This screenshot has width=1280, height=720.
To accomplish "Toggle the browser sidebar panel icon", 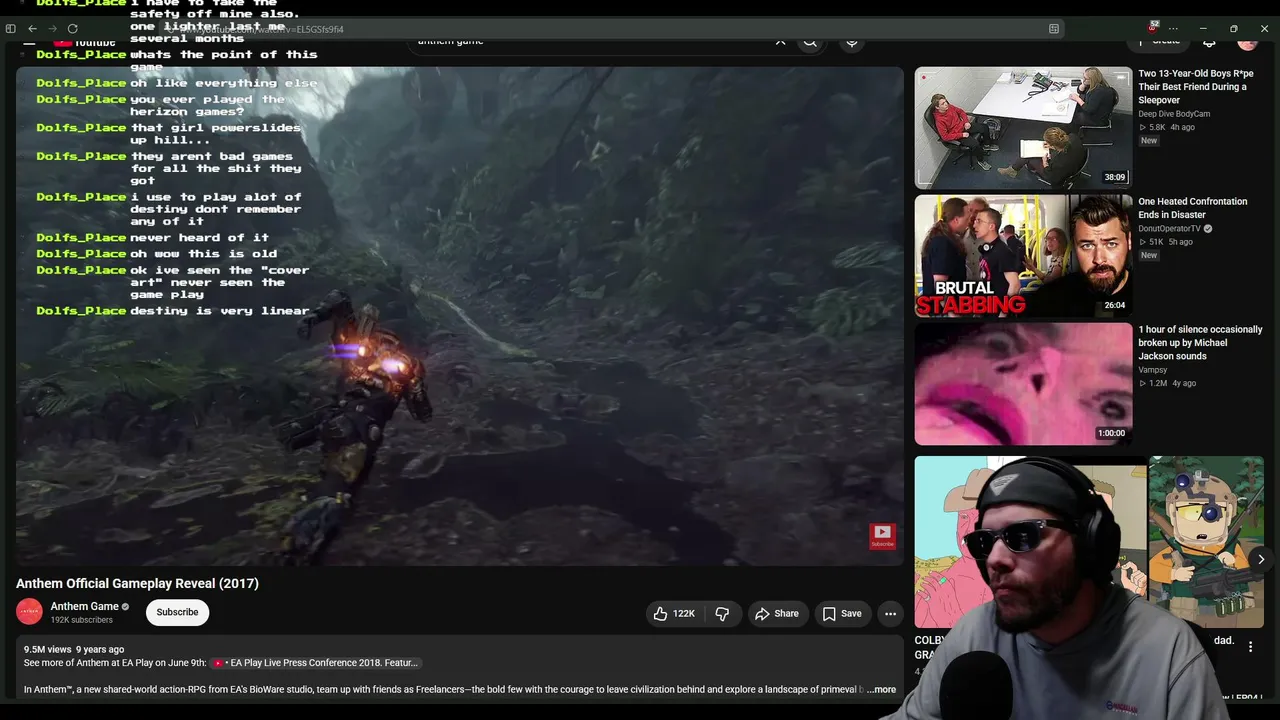I will [x=11, y=29].
